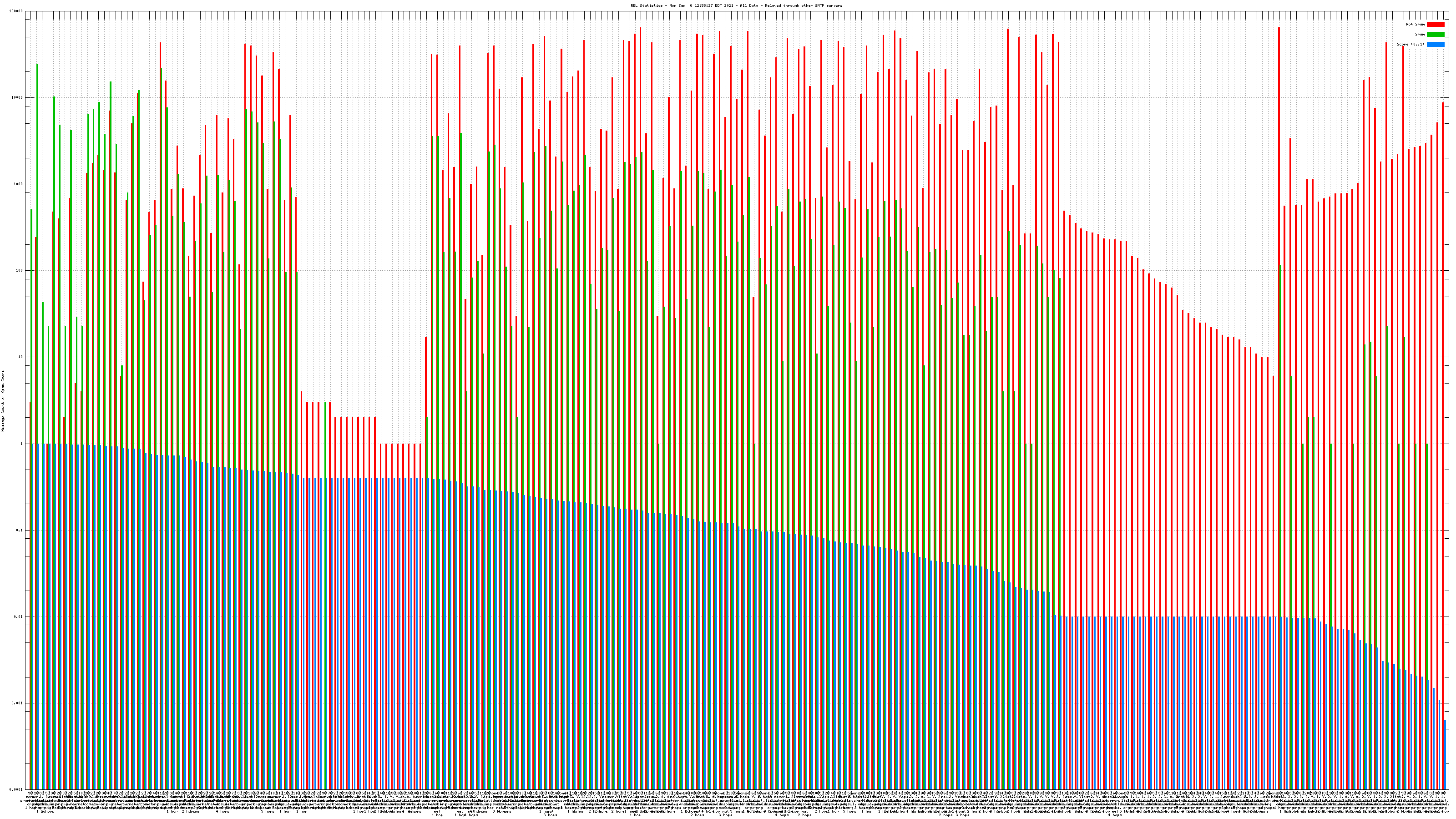Image resolution: width=1456 pixels, height=819 pixels.
Task: Click the 10000 y-axis tick label
Action: click(x=18, y=98)
